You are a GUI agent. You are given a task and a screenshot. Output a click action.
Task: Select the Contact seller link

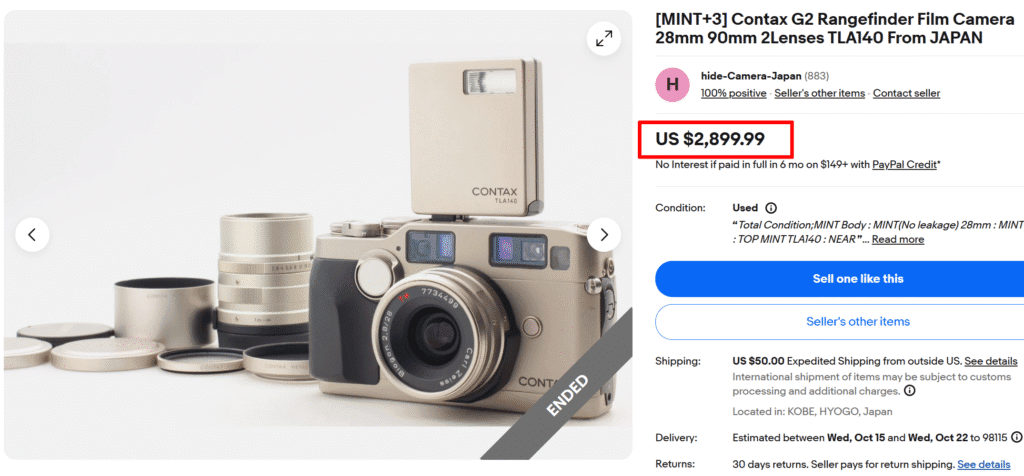coord(906,93)
